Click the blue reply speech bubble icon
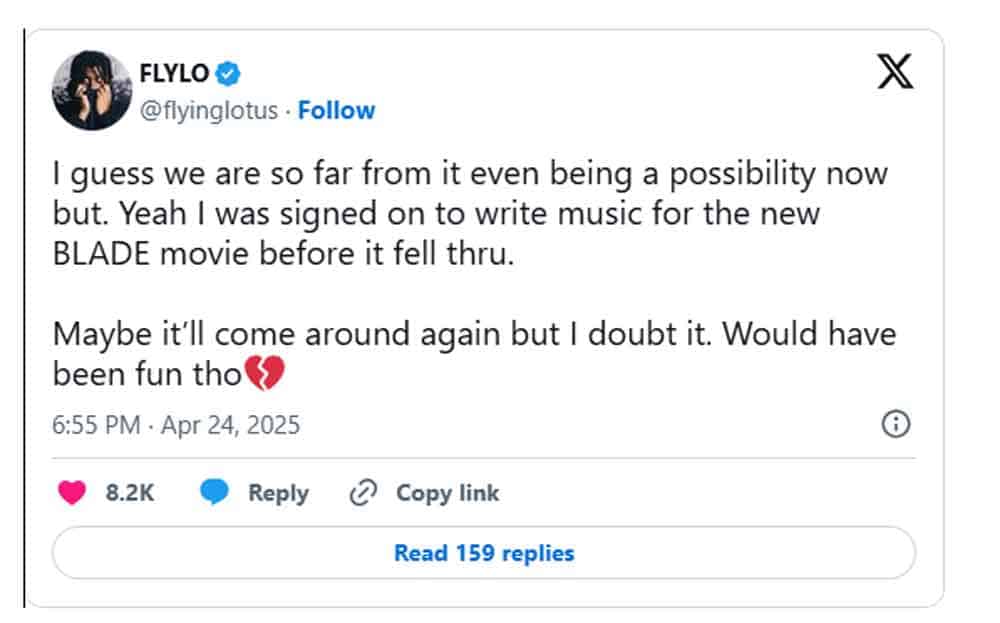This screenshot has width=1000, height=623. tap(215, 492)
